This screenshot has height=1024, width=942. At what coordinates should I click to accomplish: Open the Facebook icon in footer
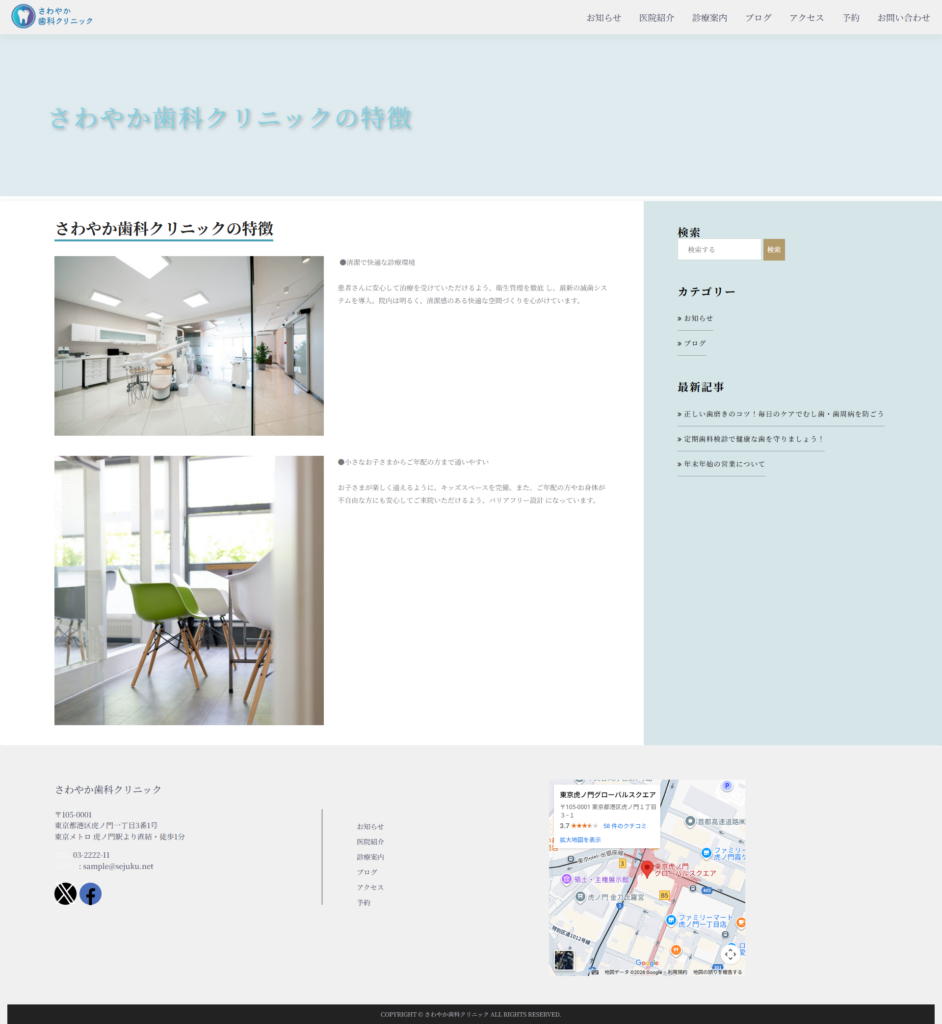pyautogui.click(x=91, y=894)
